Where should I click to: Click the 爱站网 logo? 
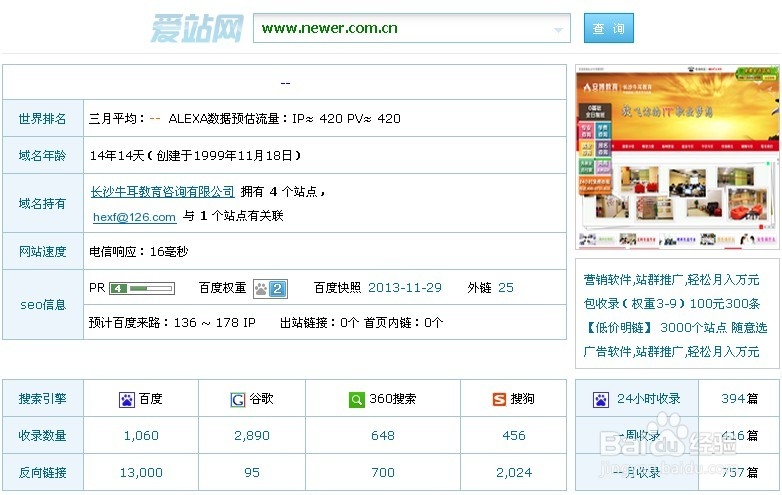(x=197, y=28)
